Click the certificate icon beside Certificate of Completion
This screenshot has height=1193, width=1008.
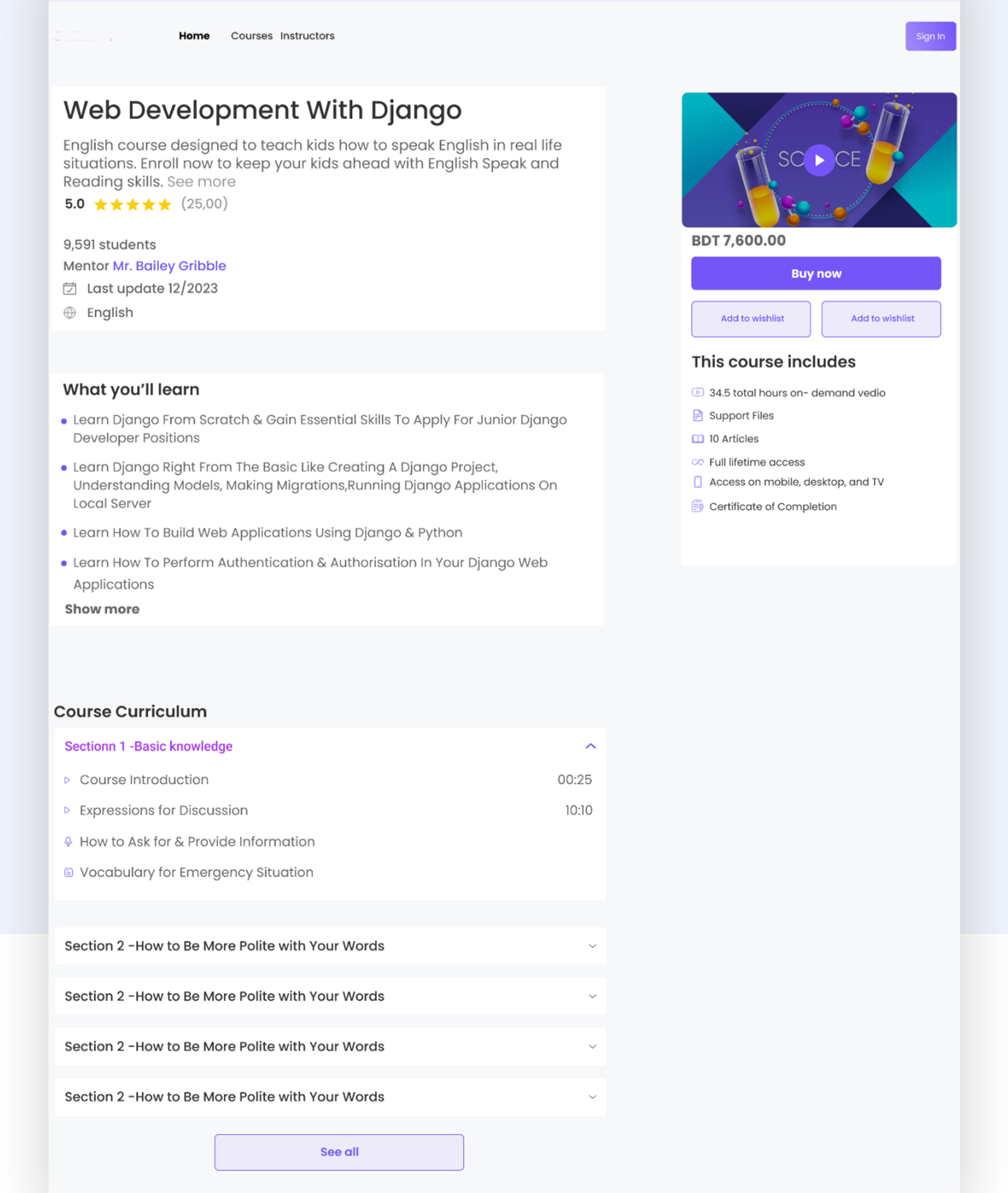pyautogui.click(x=697, y=506)
